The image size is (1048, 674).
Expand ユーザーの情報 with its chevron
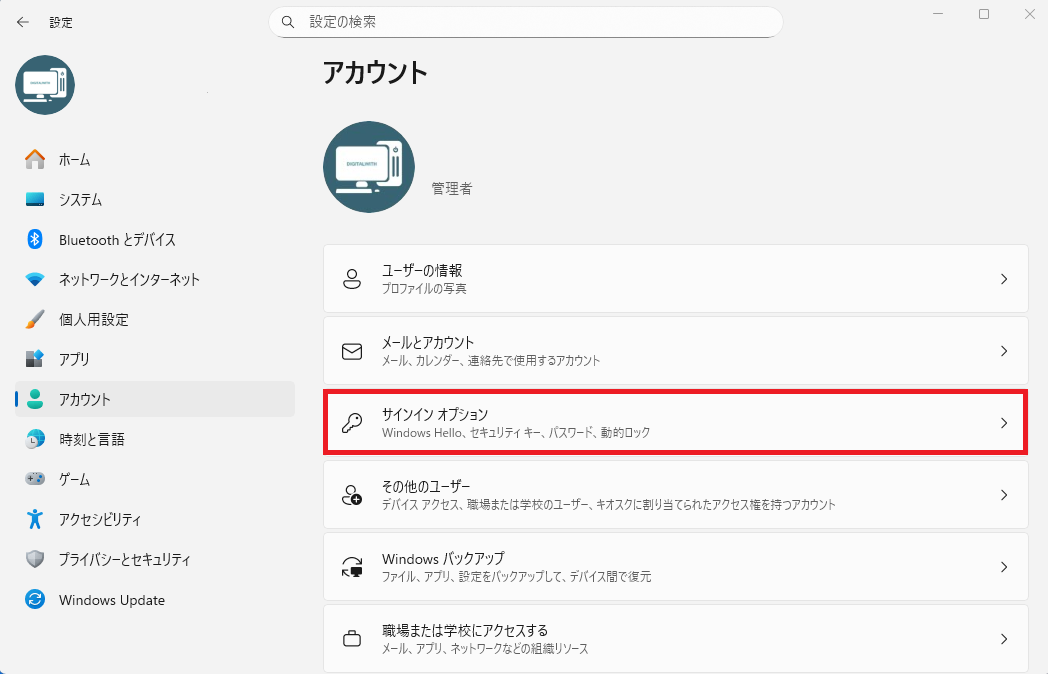1004,279
